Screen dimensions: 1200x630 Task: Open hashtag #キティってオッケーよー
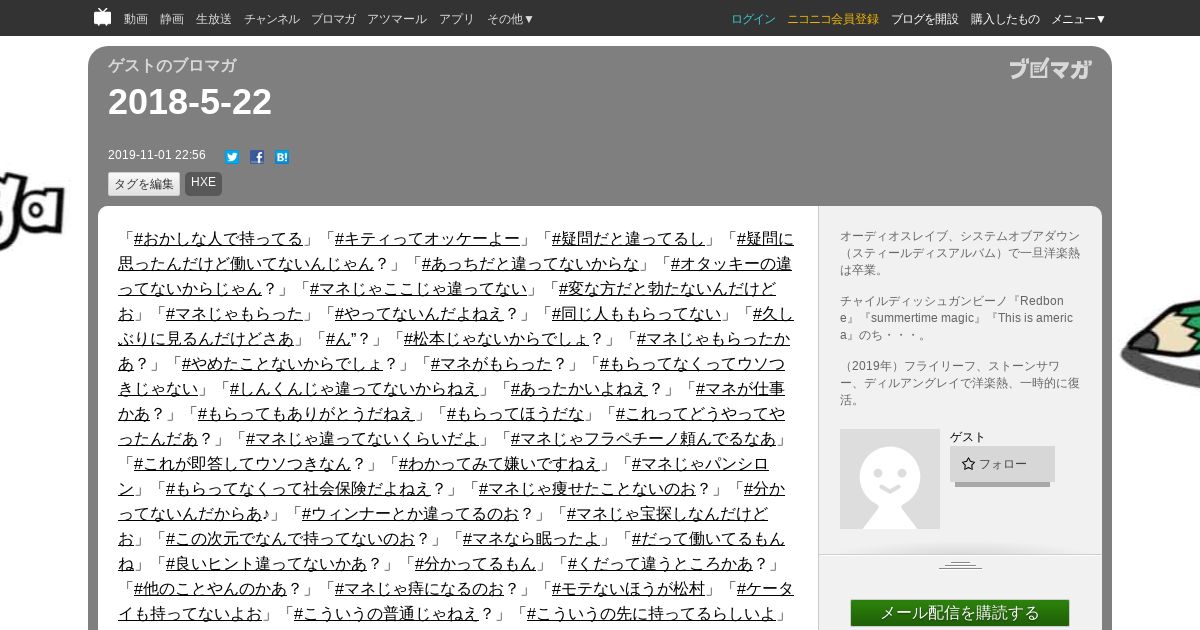coord(427,238)
